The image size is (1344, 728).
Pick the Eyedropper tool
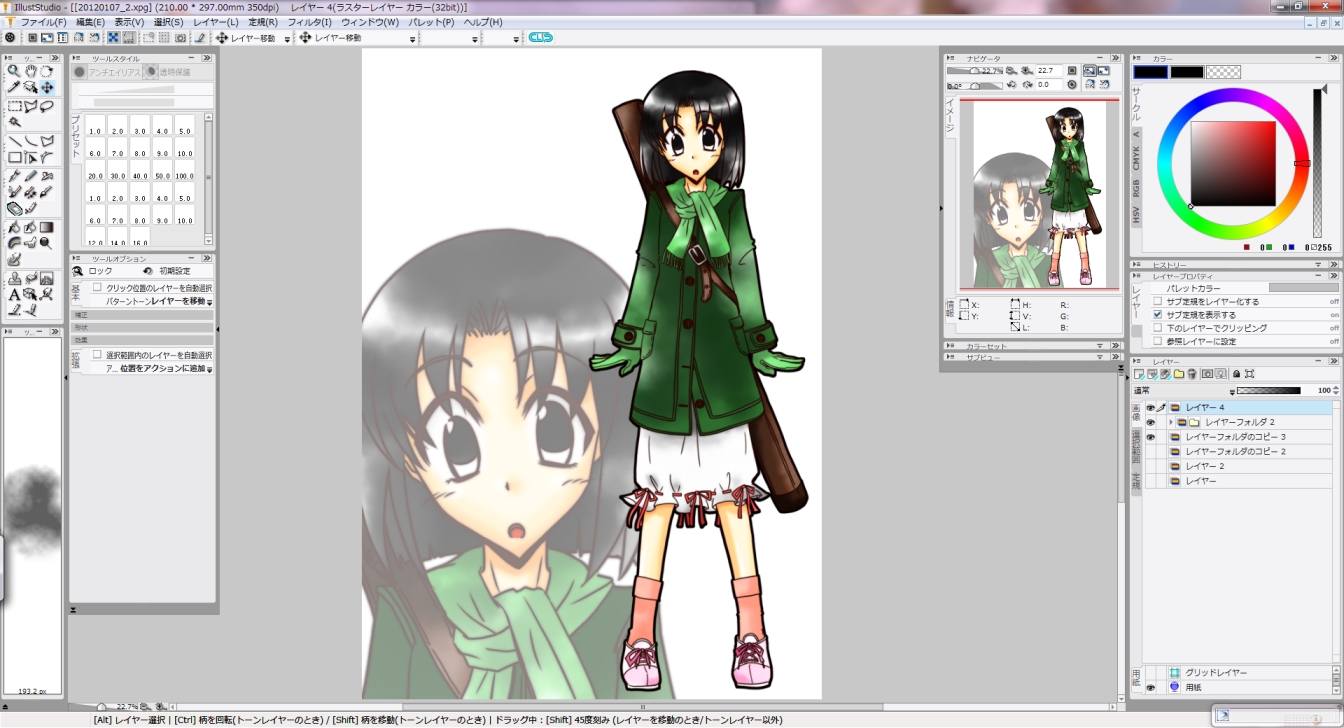pos(14,88)
